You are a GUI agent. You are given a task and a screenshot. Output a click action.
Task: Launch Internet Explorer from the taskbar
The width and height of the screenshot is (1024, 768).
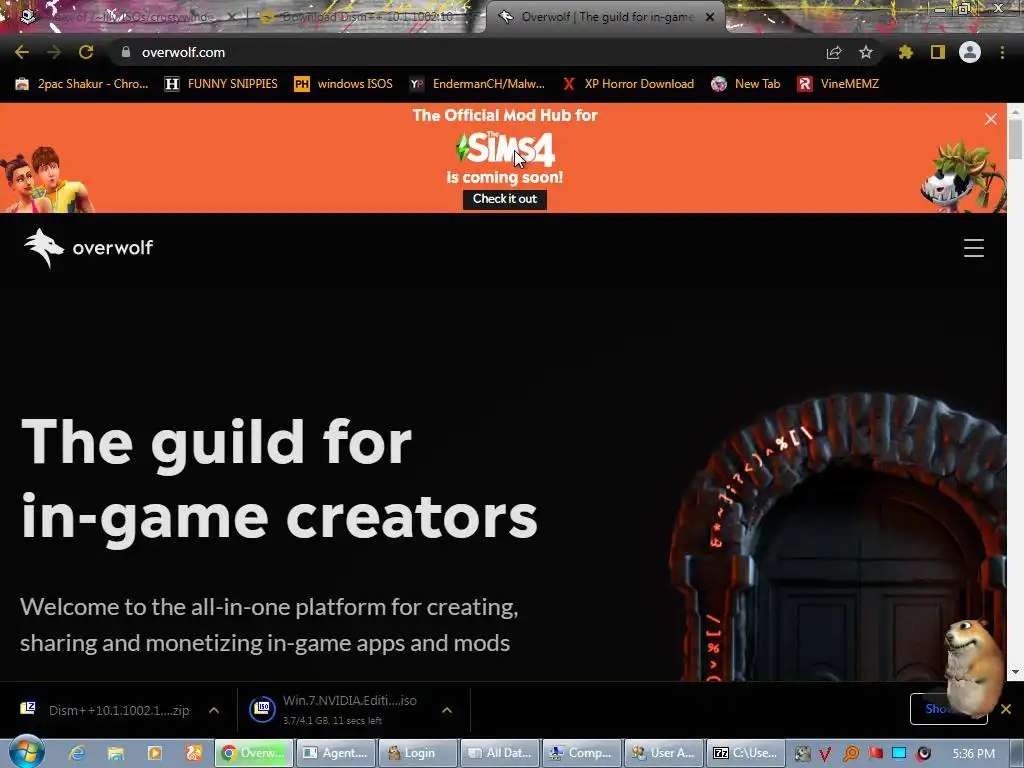point(77,753)
